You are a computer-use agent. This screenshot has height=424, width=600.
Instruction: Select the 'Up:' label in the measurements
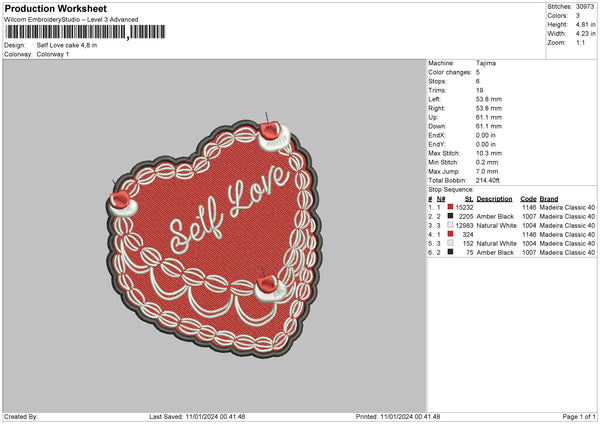point(433,117)
